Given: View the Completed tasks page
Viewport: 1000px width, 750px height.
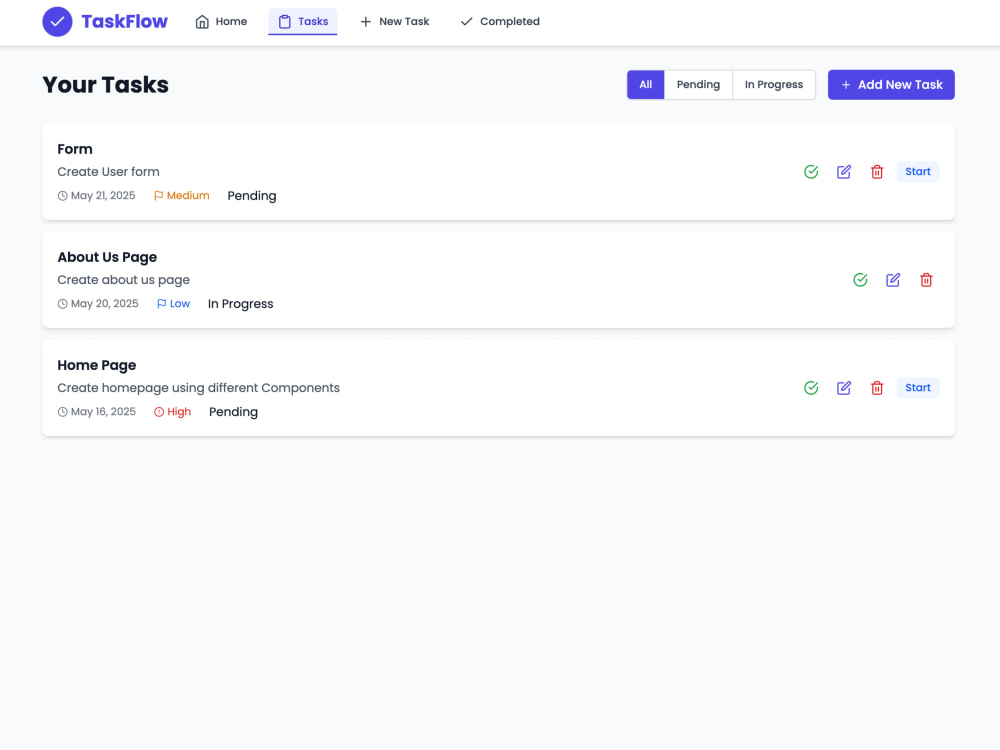Looking at the screenshot, I should [500, 22].
